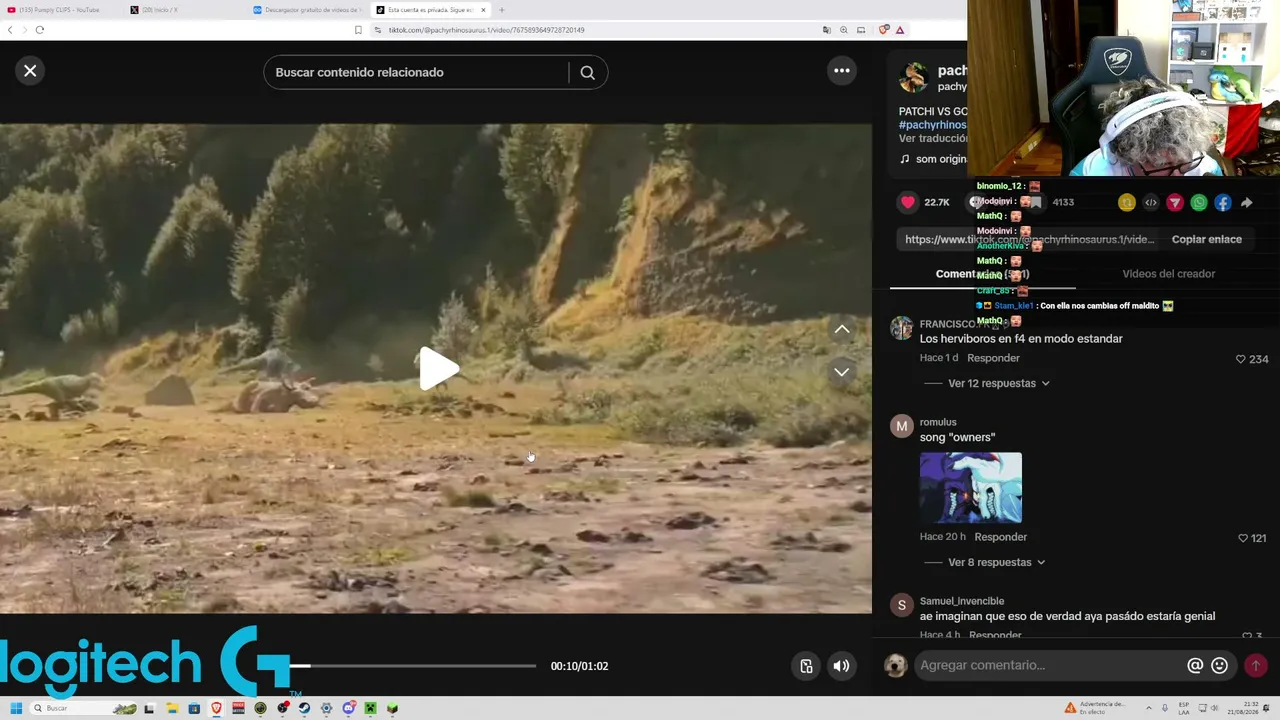The height and width of the screenshot is (720, 1280).
Task: Close the active TikTok browser tab
Action: click(484, 10)
